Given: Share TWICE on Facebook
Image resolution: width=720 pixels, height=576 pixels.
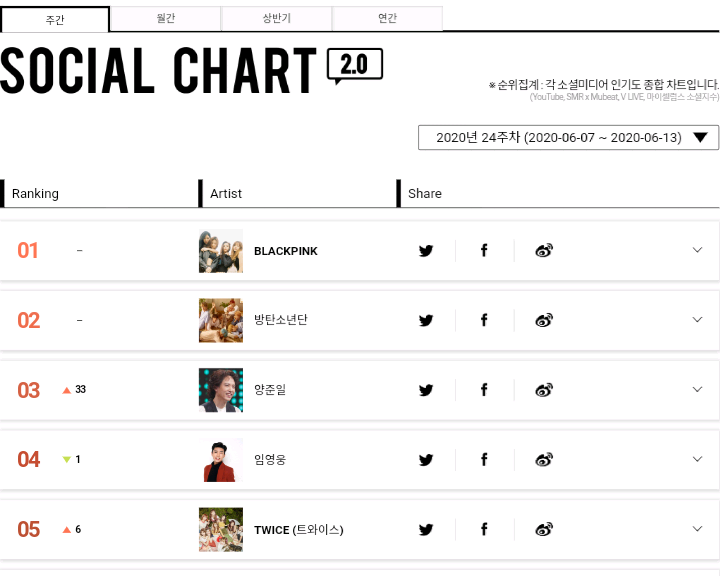Looking at the screenshot, I should tap(484, 529).
